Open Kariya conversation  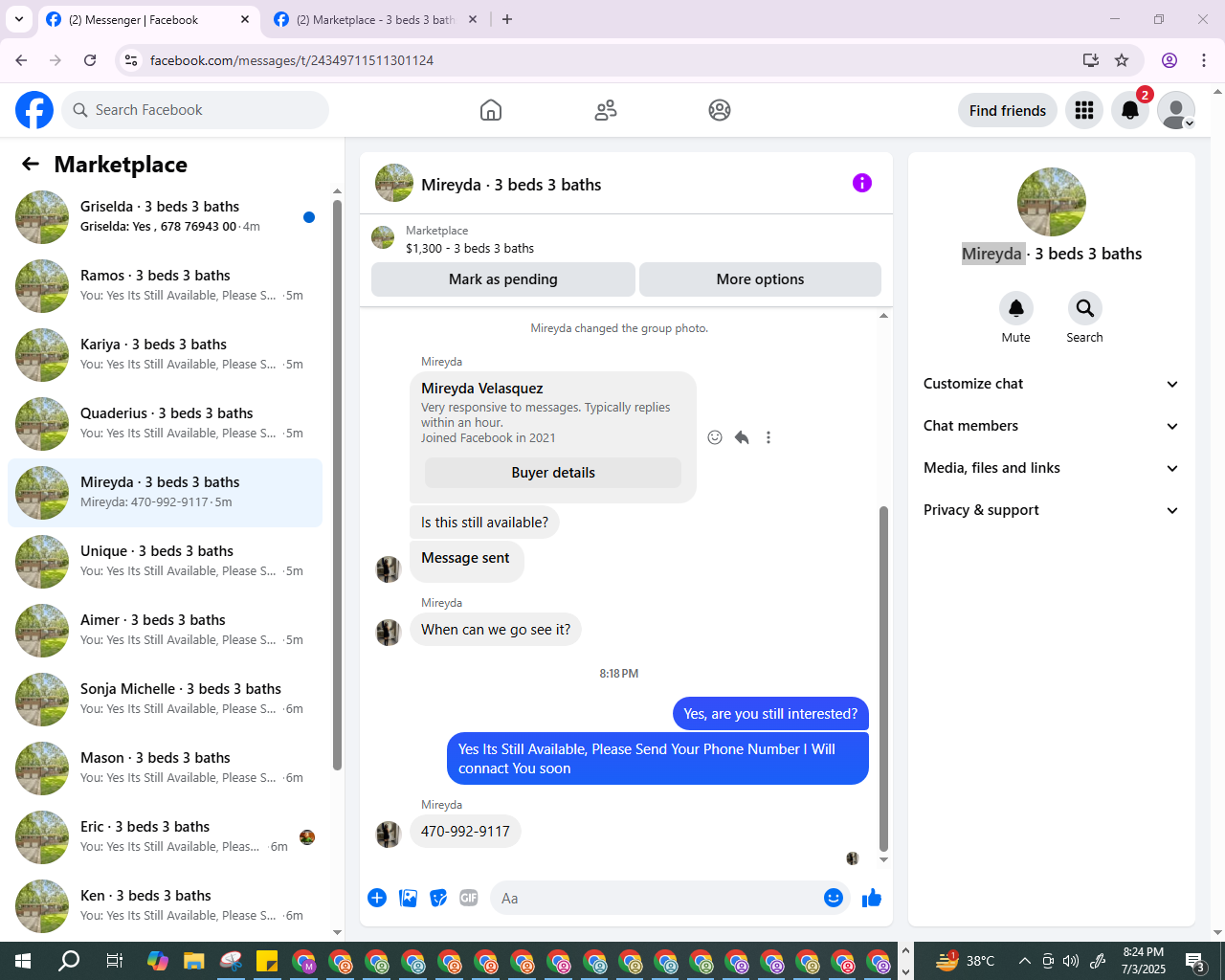(165, 355)
